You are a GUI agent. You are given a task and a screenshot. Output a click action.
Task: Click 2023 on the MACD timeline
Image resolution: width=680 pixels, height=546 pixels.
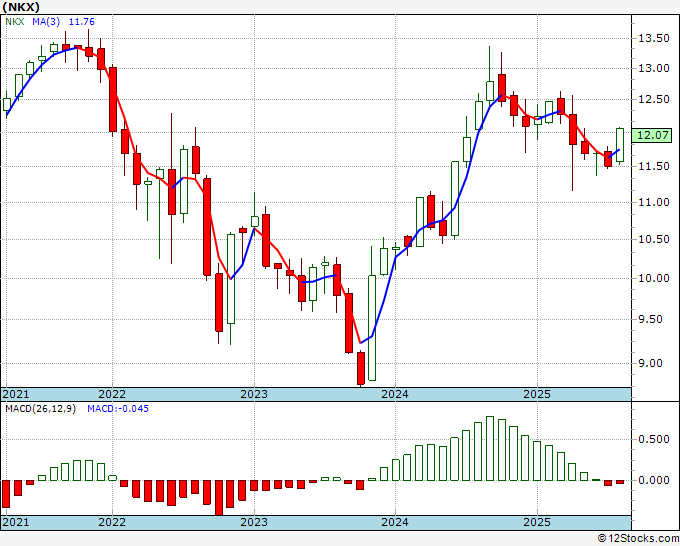point(254,522)
